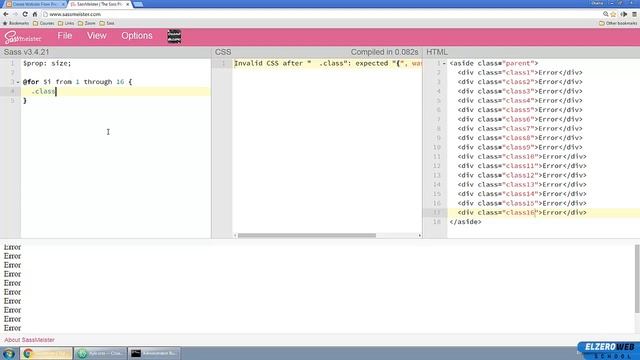Click the dark badge icon next to Options
The height and width of the screenshot is (360, 640).
click(174, 36)
